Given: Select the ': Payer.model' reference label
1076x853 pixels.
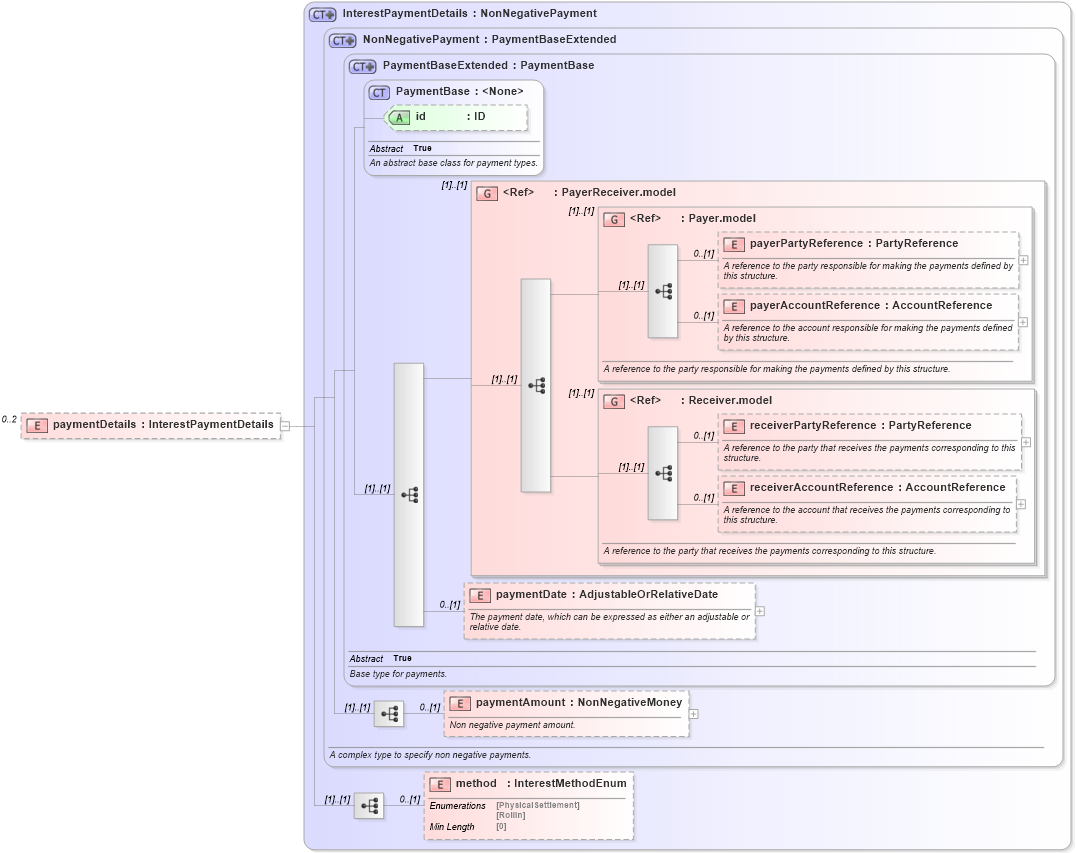Looking at the screenshot, I should point(718,219).
